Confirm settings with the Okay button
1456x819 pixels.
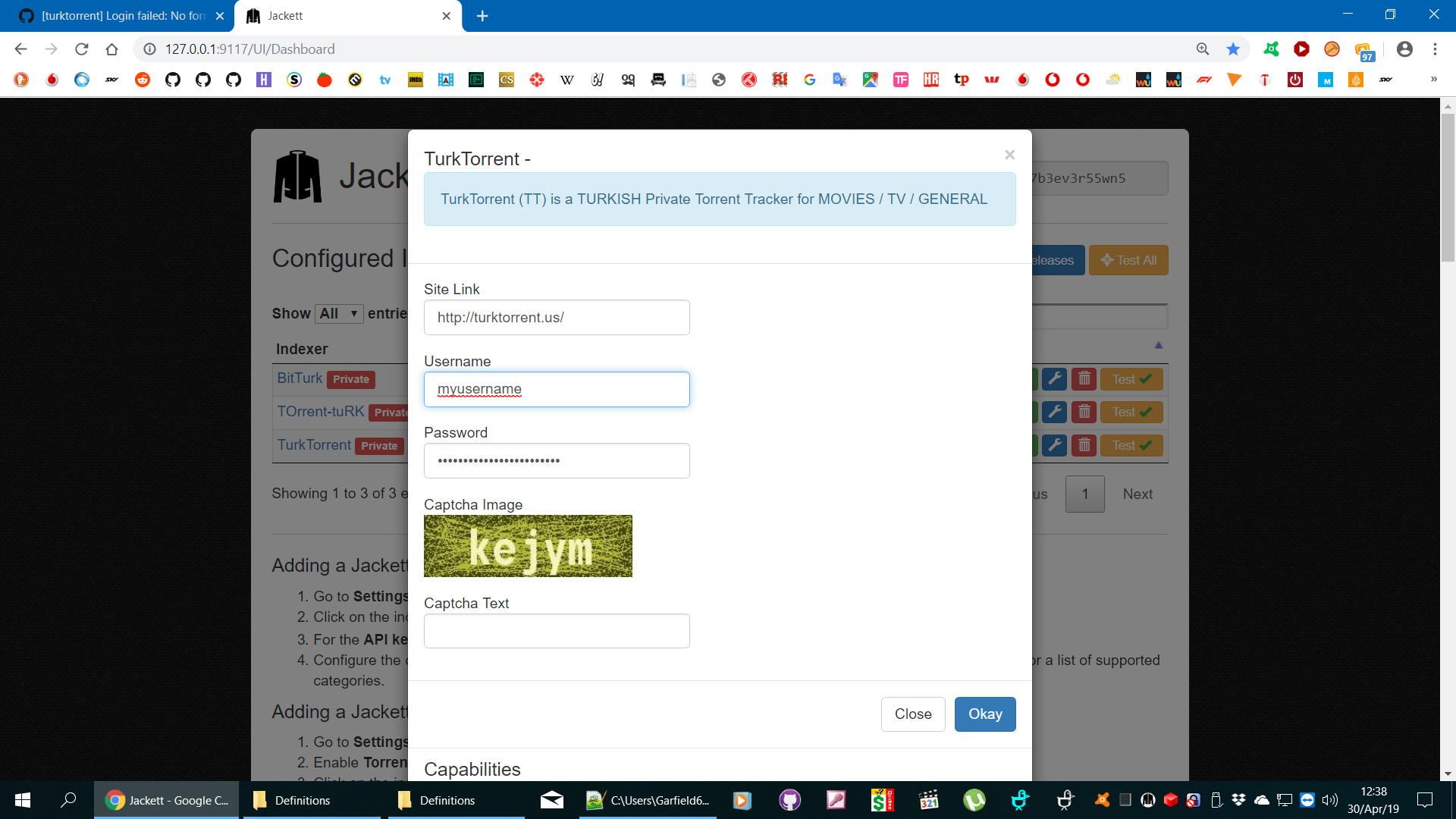click(x=984, y=714)
